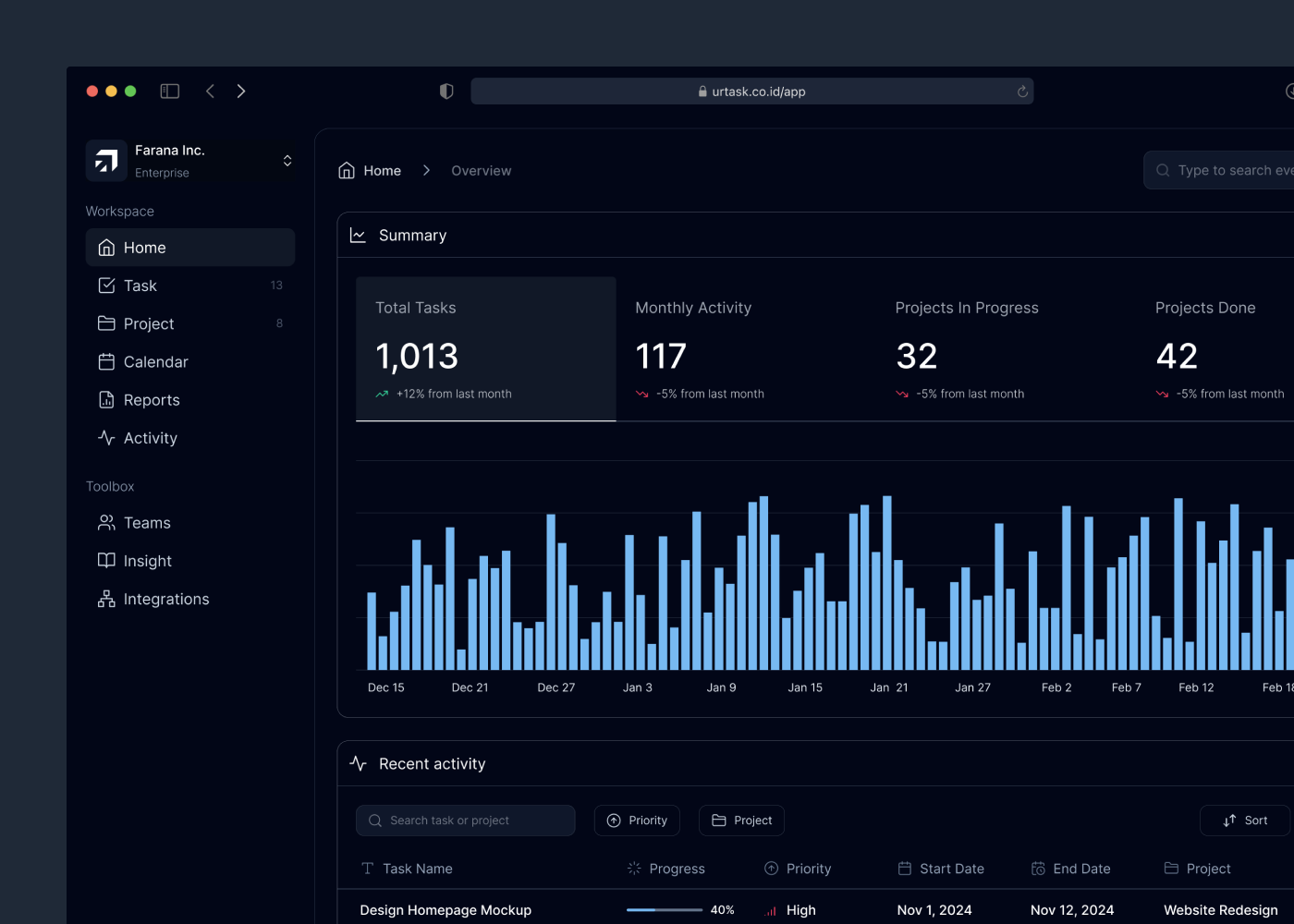Open Calendar in the sidebar
This screenshot has width=1294, height=924.
pyautogui.click(x=155, y=362)
